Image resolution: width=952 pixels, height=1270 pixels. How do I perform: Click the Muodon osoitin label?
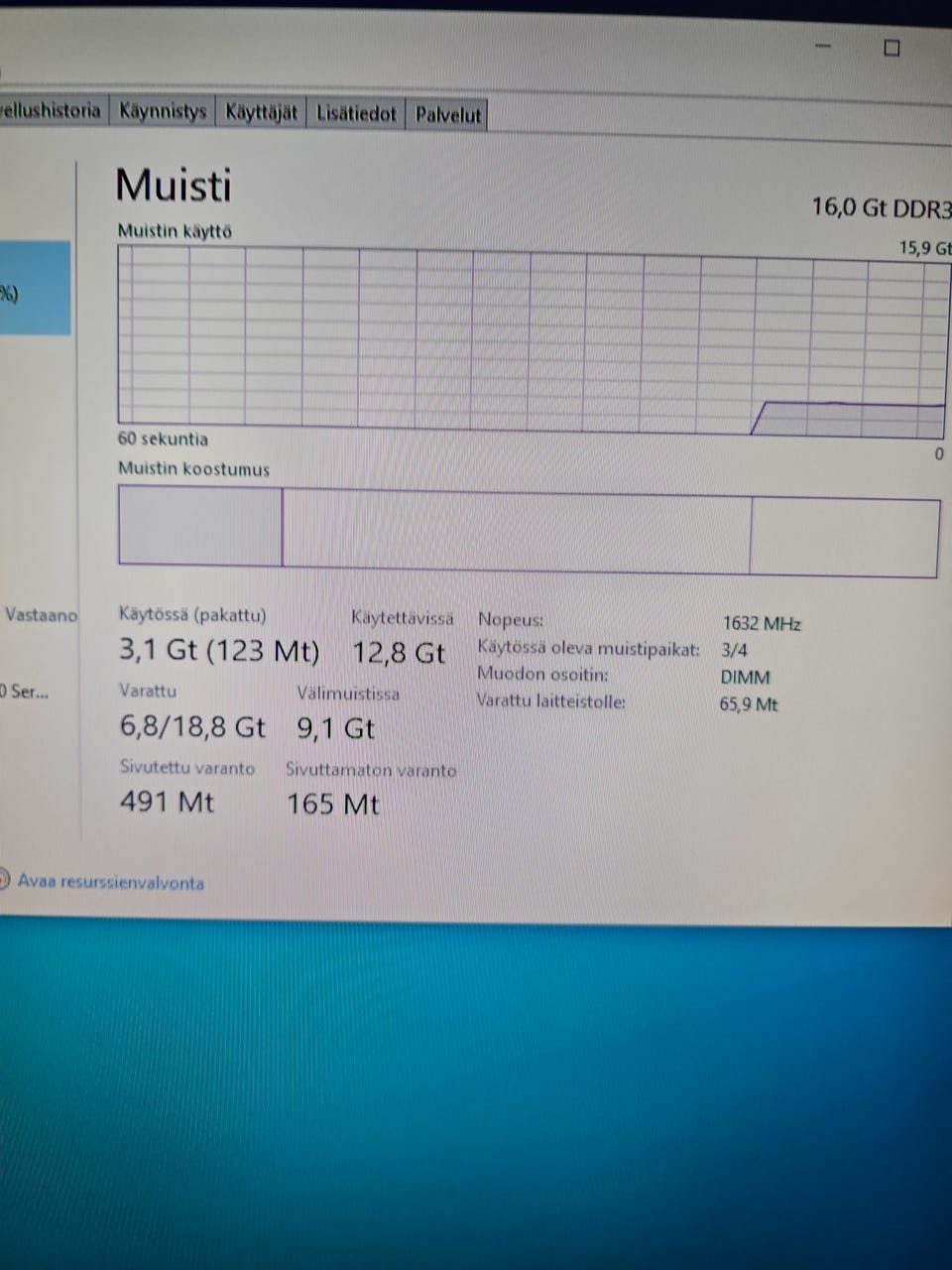542,674
